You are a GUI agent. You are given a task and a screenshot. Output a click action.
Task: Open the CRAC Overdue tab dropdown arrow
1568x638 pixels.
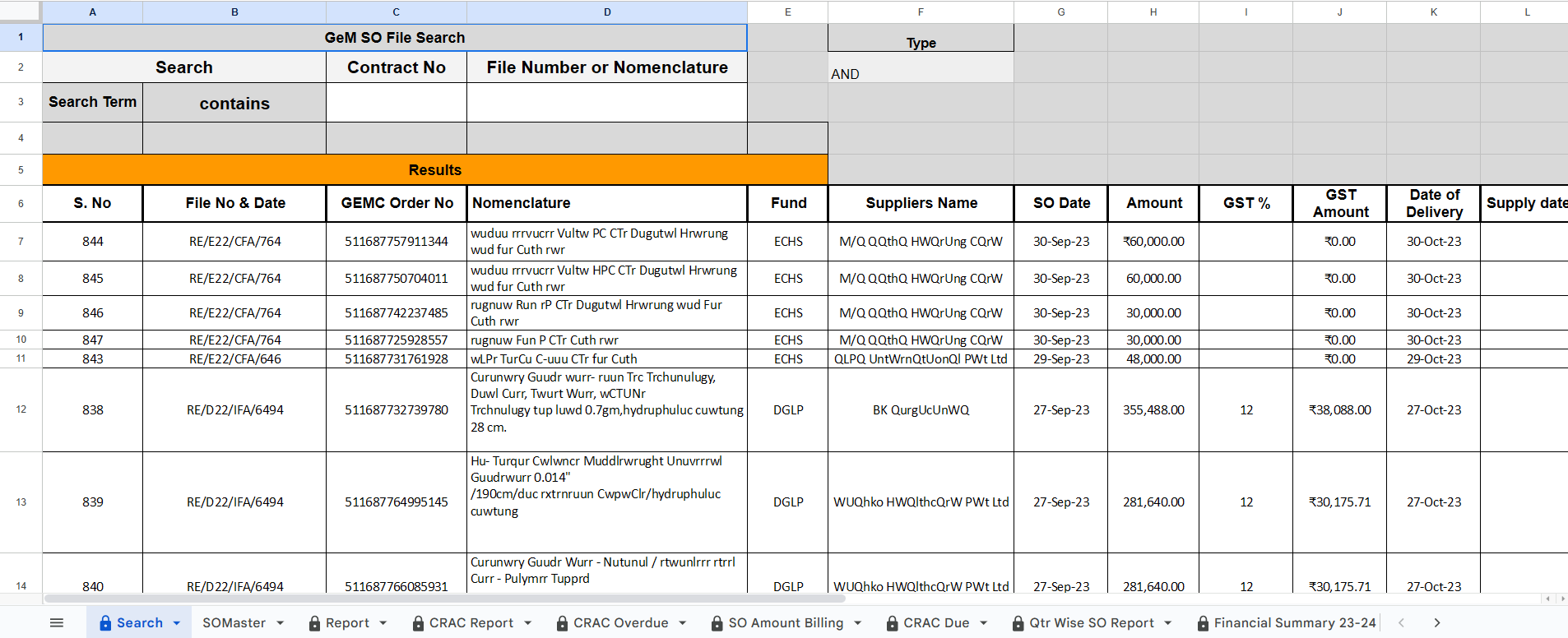pyautogui.click(x=683, y=623)
